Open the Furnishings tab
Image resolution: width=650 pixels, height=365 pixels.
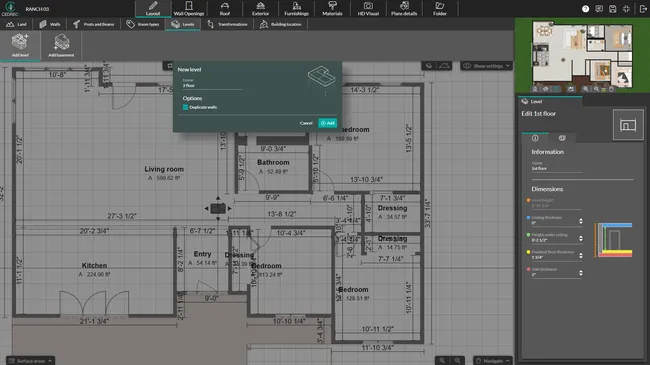296,9
